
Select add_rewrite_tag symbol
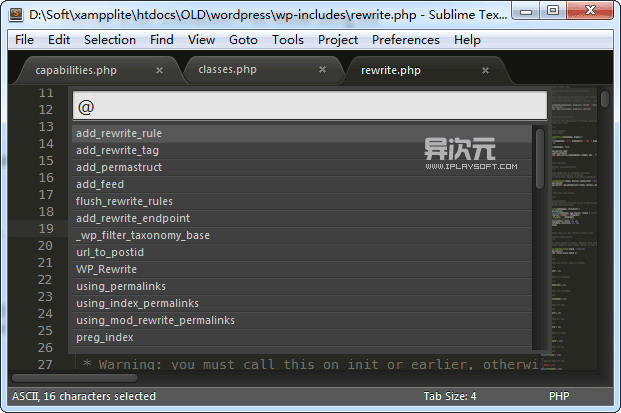[302, 150]
